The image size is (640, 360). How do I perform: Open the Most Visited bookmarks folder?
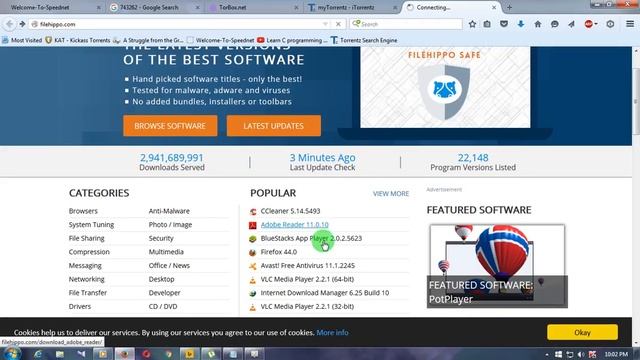22,40
